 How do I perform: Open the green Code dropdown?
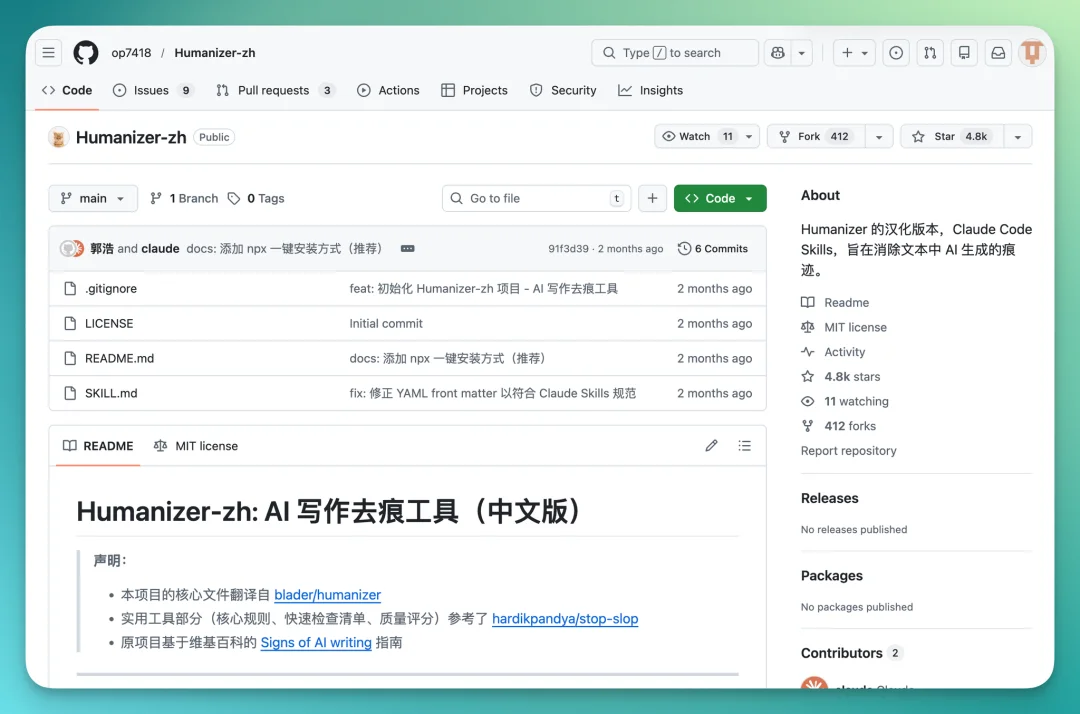720,198
